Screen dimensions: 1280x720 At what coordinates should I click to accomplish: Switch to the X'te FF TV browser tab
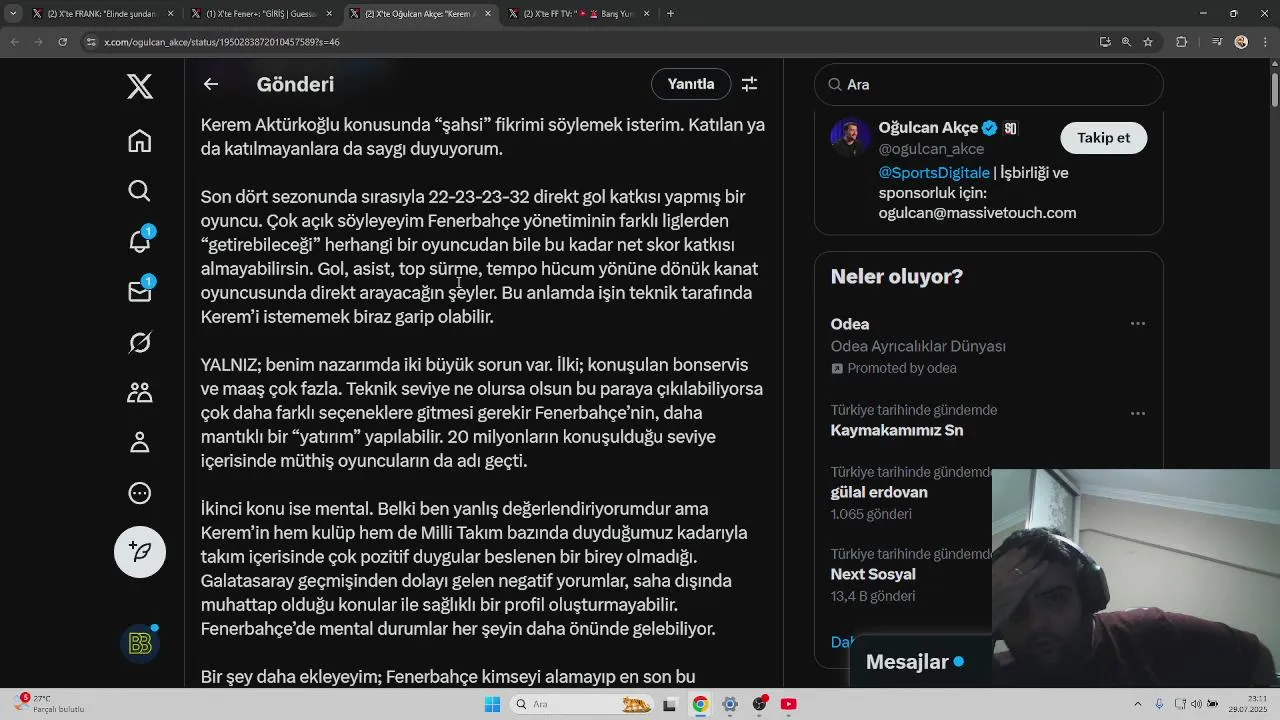pos(578,14)
